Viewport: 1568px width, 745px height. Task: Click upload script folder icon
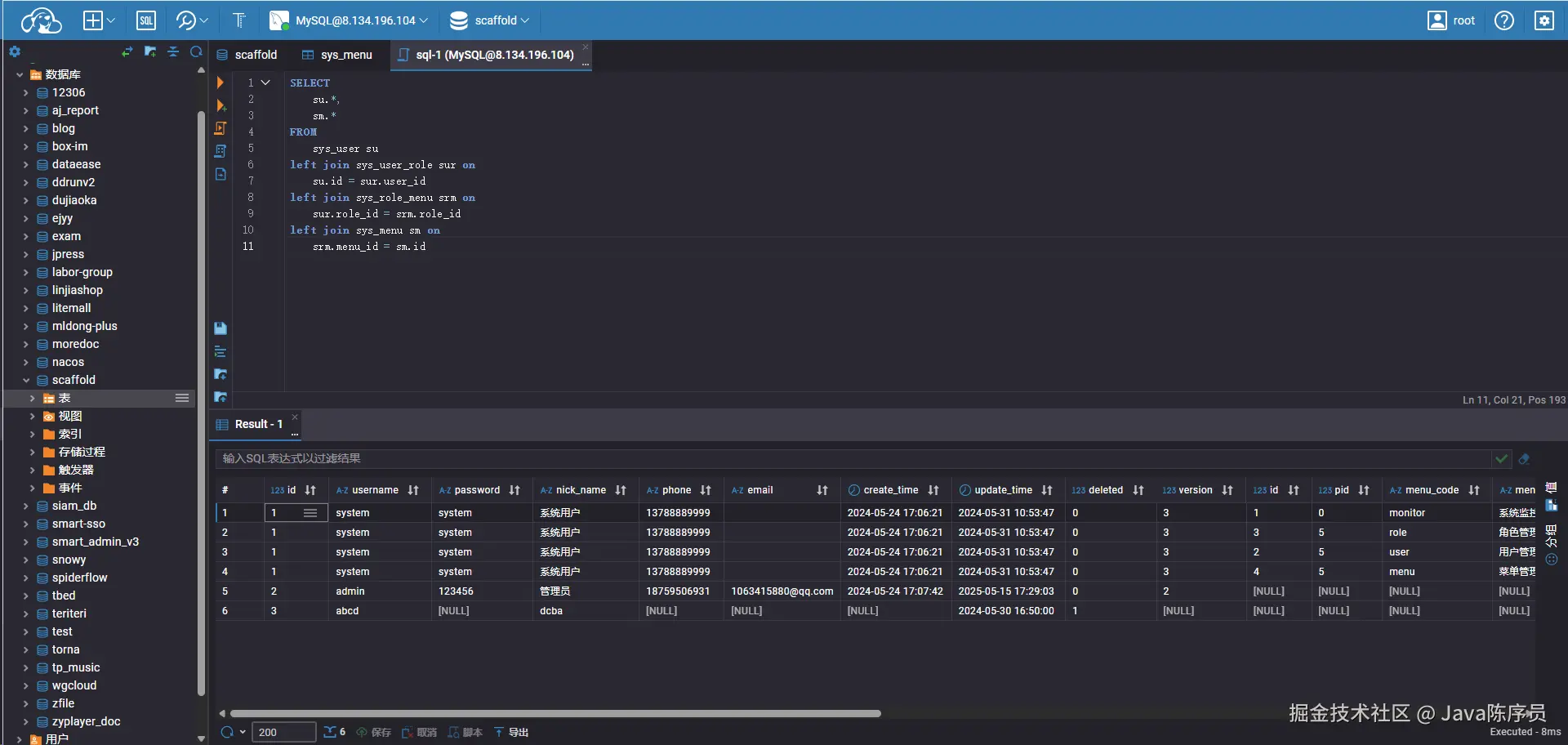[x=220, y=397]
